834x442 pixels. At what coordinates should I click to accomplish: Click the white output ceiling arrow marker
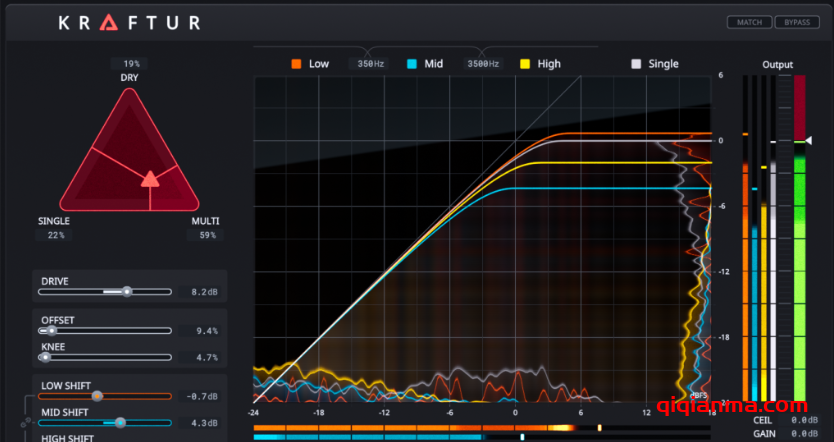808,140
